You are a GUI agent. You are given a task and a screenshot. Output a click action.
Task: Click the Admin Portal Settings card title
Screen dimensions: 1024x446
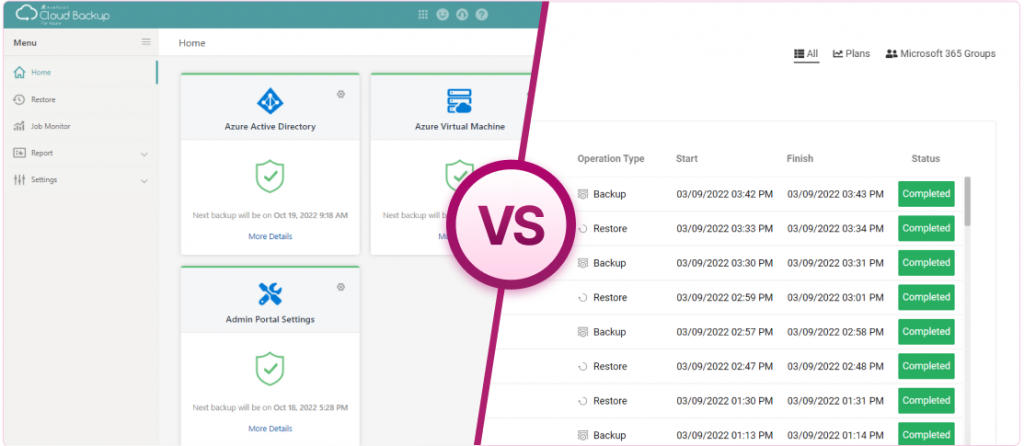270,319
